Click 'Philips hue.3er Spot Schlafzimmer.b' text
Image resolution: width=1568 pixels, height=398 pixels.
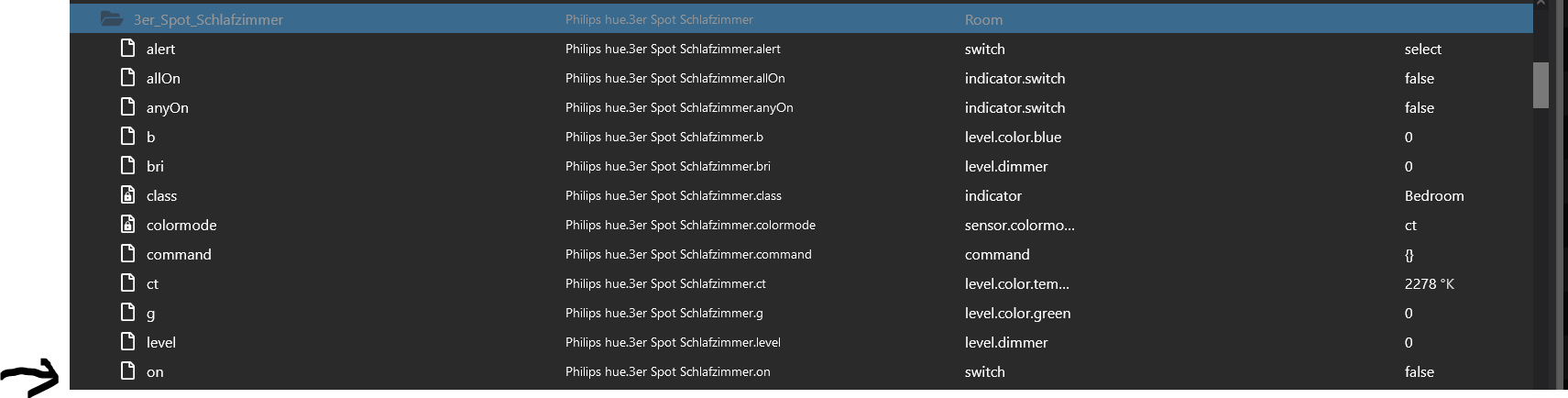[x=663, y=137]
